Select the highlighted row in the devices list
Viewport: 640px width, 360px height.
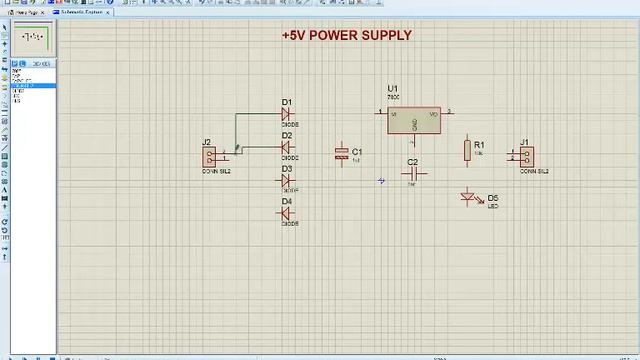click(33, 86)
